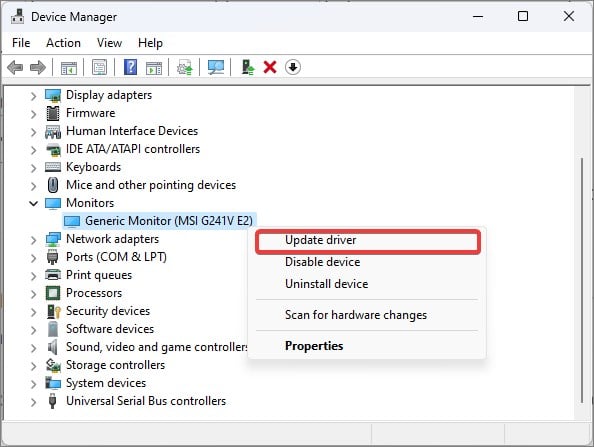Select the Software devices text label

coord(110,329)
